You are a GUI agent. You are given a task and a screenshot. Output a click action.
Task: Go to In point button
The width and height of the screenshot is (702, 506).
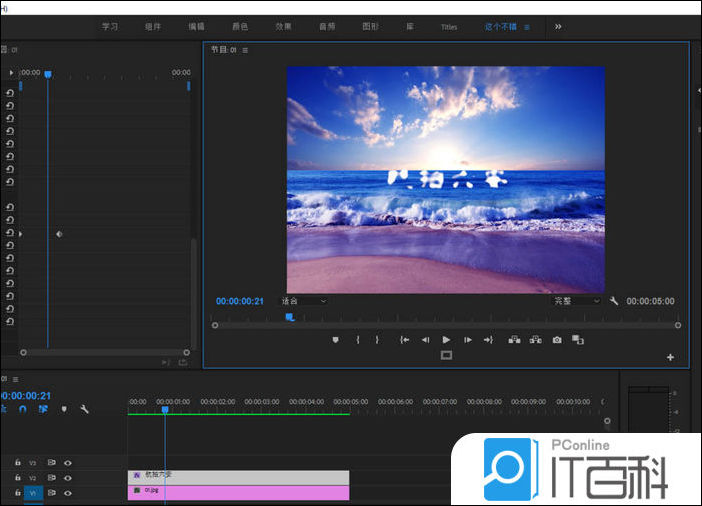404,340
